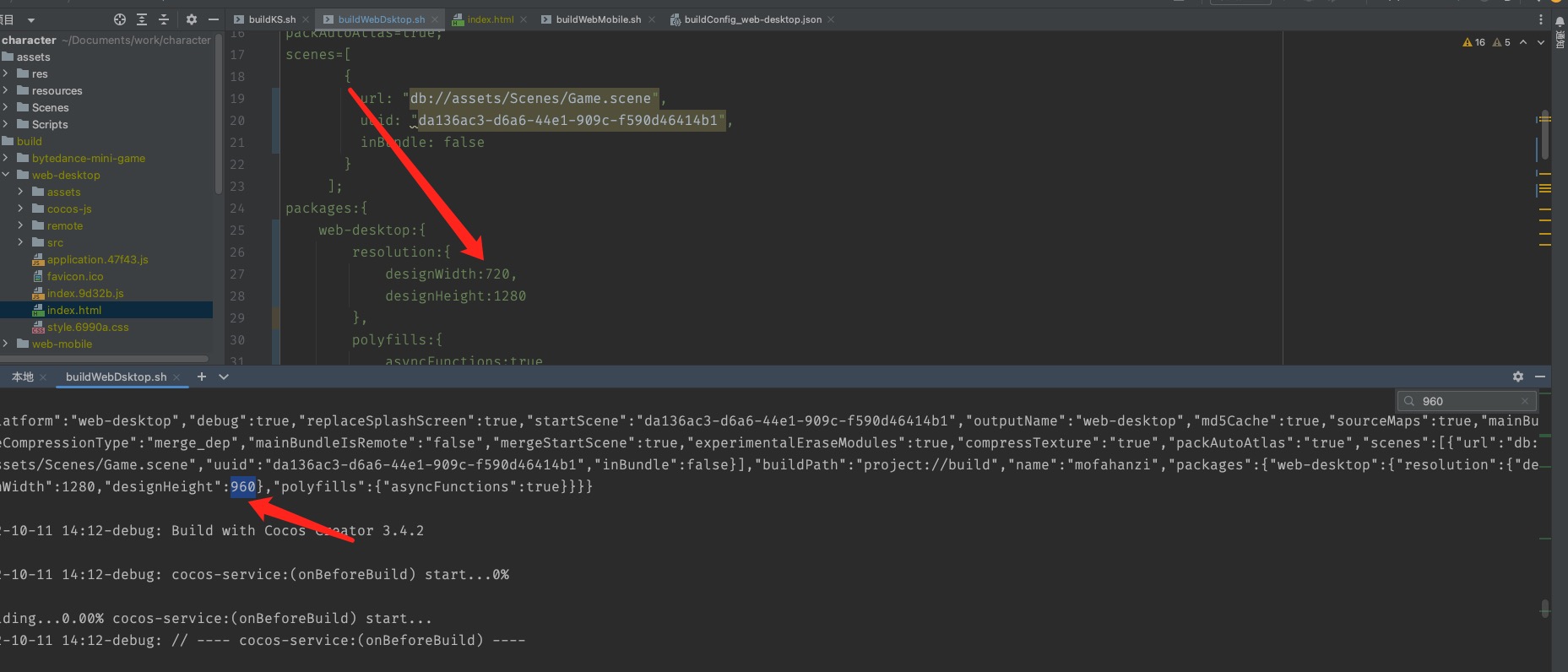Switch to the 本地 terminal tab
Viewport: 1568px width, 672px height.
coord(23,377)
